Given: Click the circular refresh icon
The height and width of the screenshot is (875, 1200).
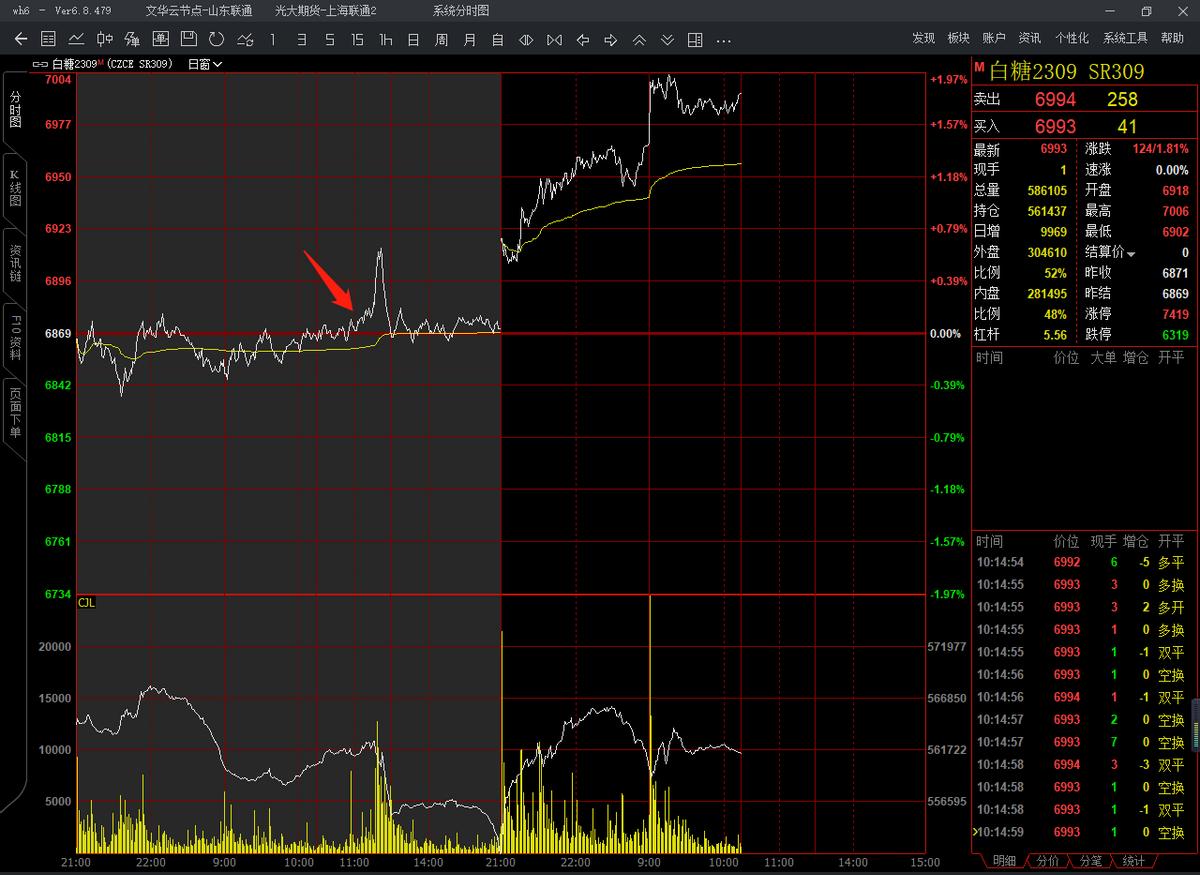Looking at the screenshot, I should click(216, 40).
